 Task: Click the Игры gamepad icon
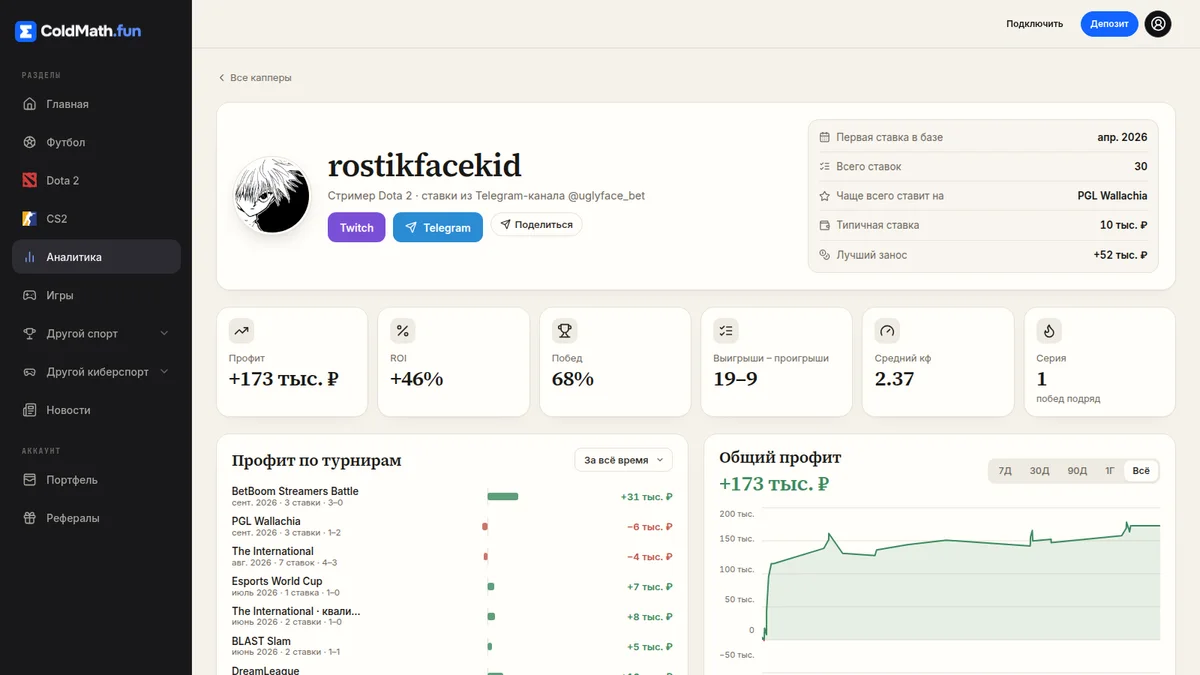pos(28,295)
